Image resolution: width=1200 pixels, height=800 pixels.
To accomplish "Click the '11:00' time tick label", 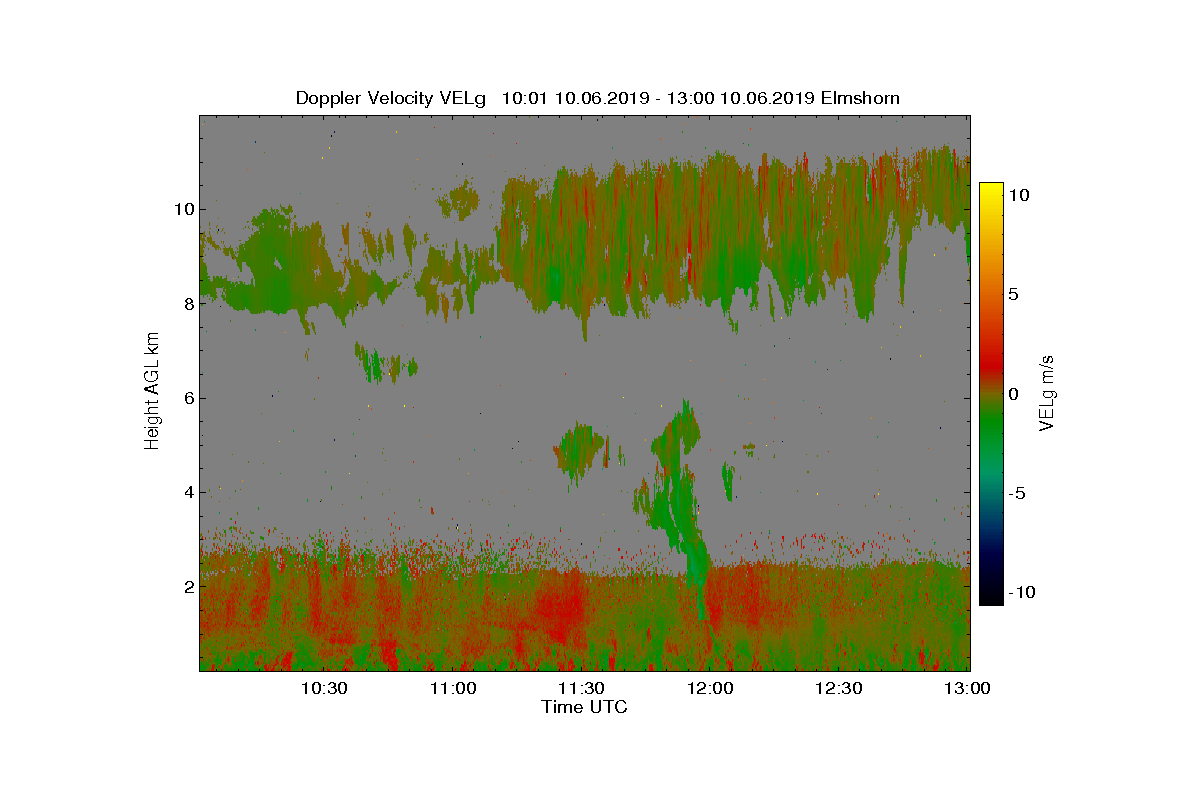I will (x=453, y=688).
